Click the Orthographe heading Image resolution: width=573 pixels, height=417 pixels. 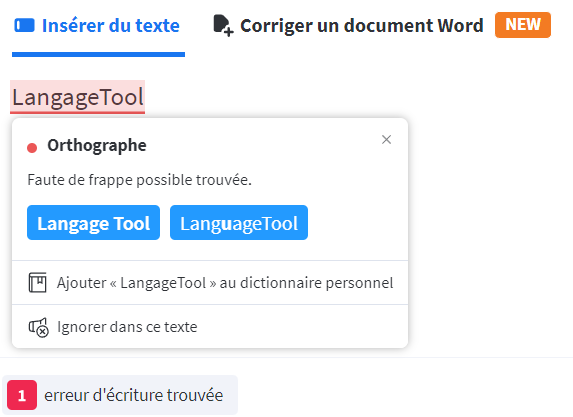[97, 145]
